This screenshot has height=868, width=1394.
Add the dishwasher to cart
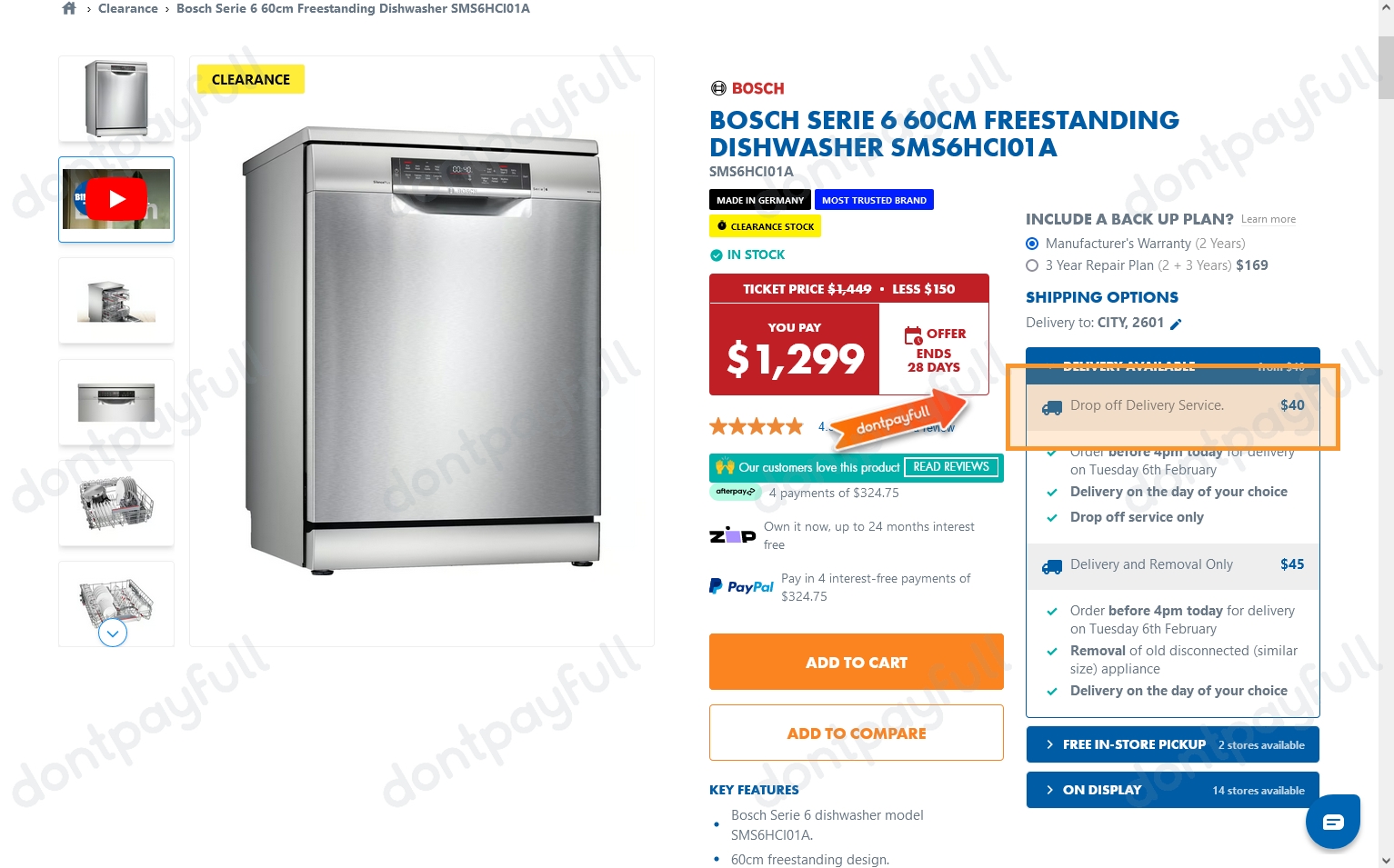[856, 662]
